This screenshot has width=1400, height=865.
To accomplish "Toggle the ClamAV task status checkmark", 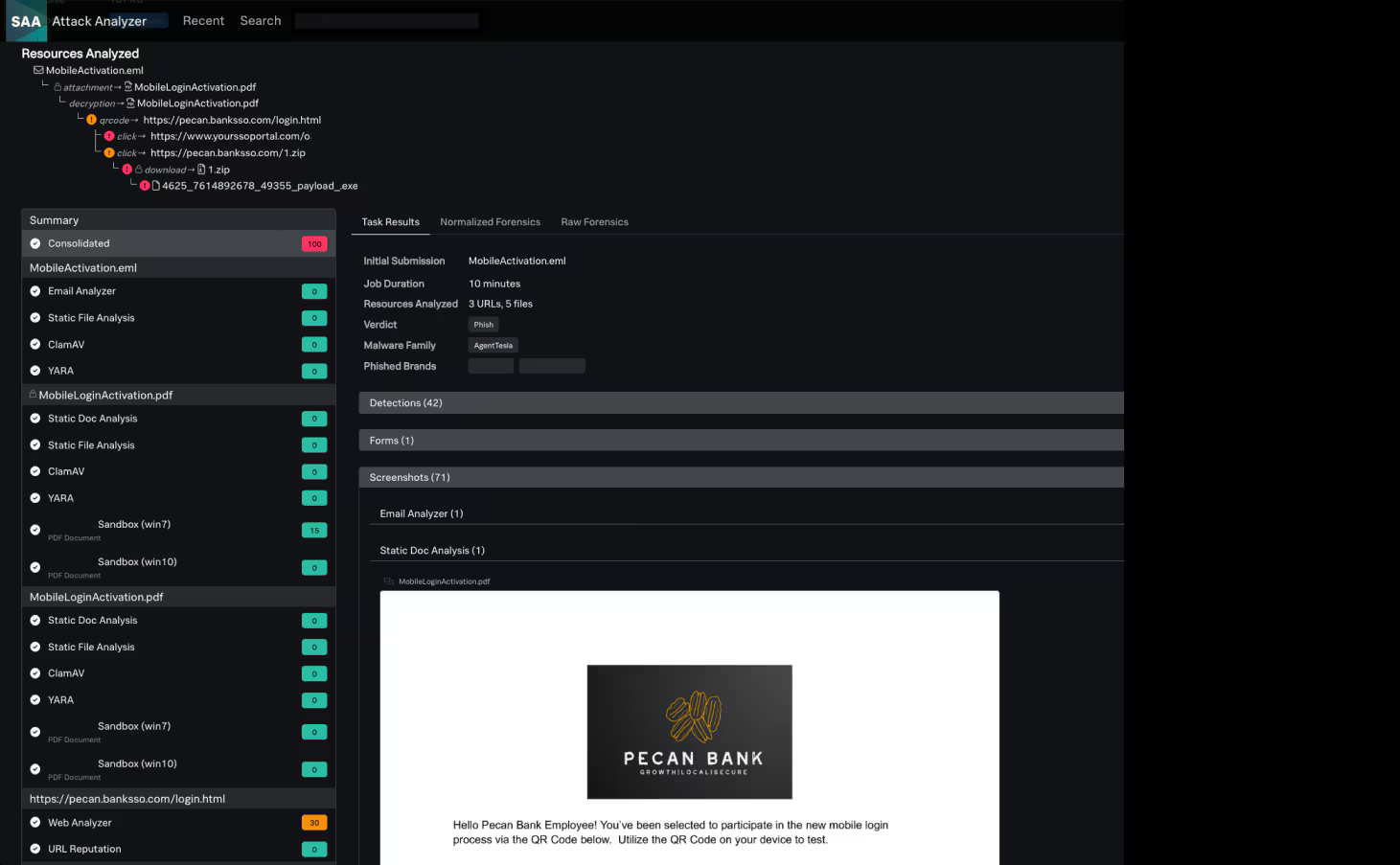I will click(35, 344).
